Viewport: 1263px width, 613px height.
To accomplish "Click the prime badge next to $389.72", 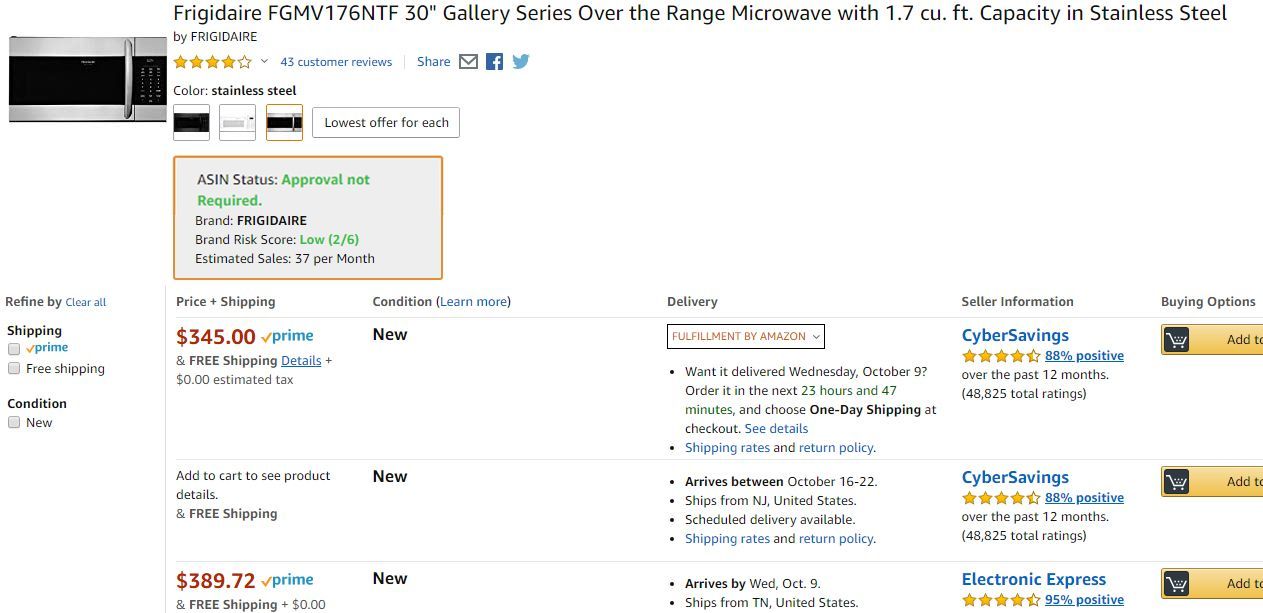I will (288, 580).
